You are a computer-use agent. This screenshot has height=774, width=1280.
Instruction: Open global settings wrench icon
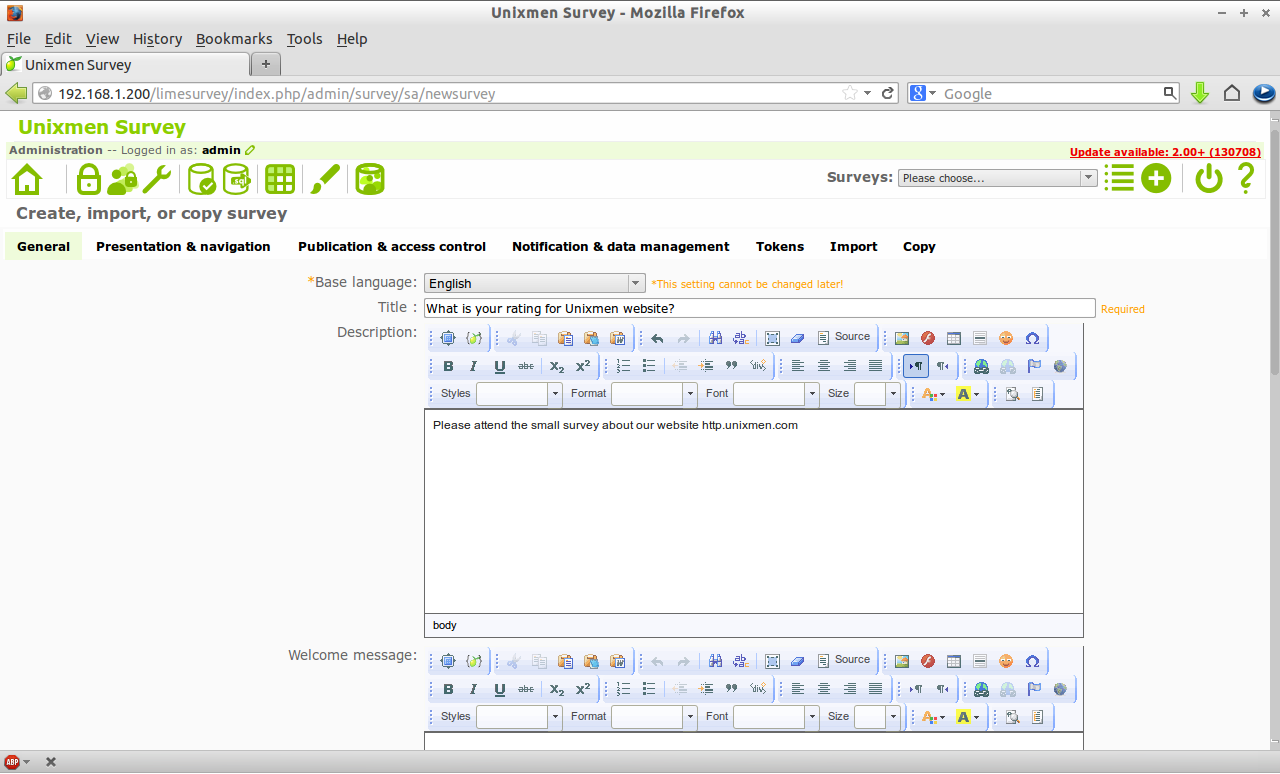[156, 179]
